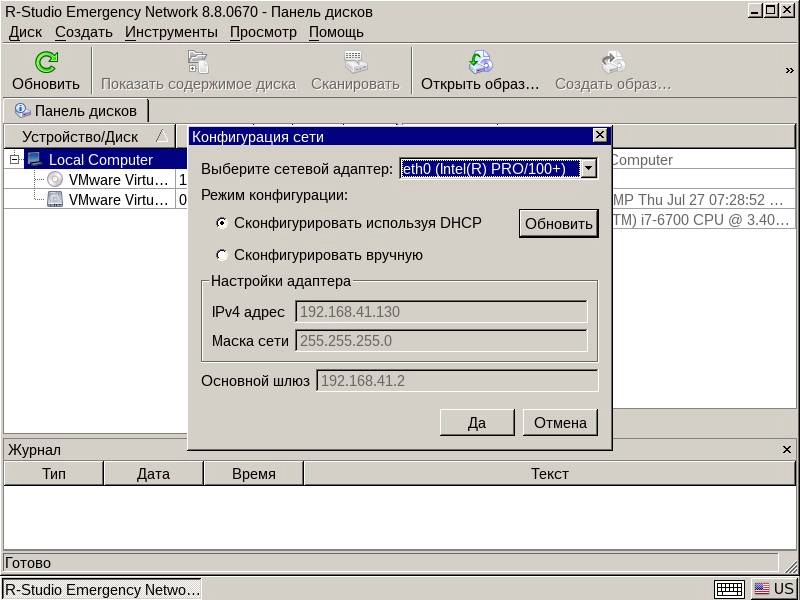This screenshot has width=800, height=600.
Task: Click the Основной шлюз input field
Action: click(x=457, y=381)
